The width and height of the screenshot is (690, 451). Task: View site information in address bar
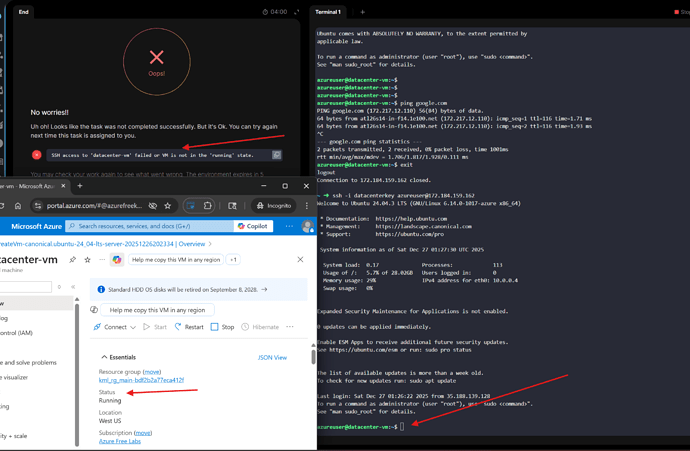[38, 205]
